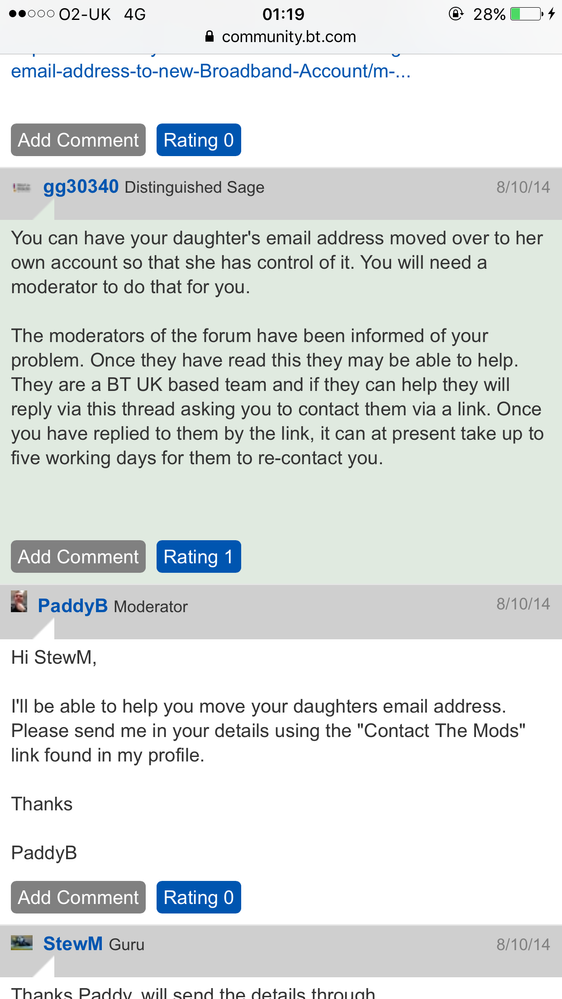Tap the battery icon in status bar
Image resolution: width=562 pixels, height=999 pixels.
pyautogui.click(x=527, y=13)
